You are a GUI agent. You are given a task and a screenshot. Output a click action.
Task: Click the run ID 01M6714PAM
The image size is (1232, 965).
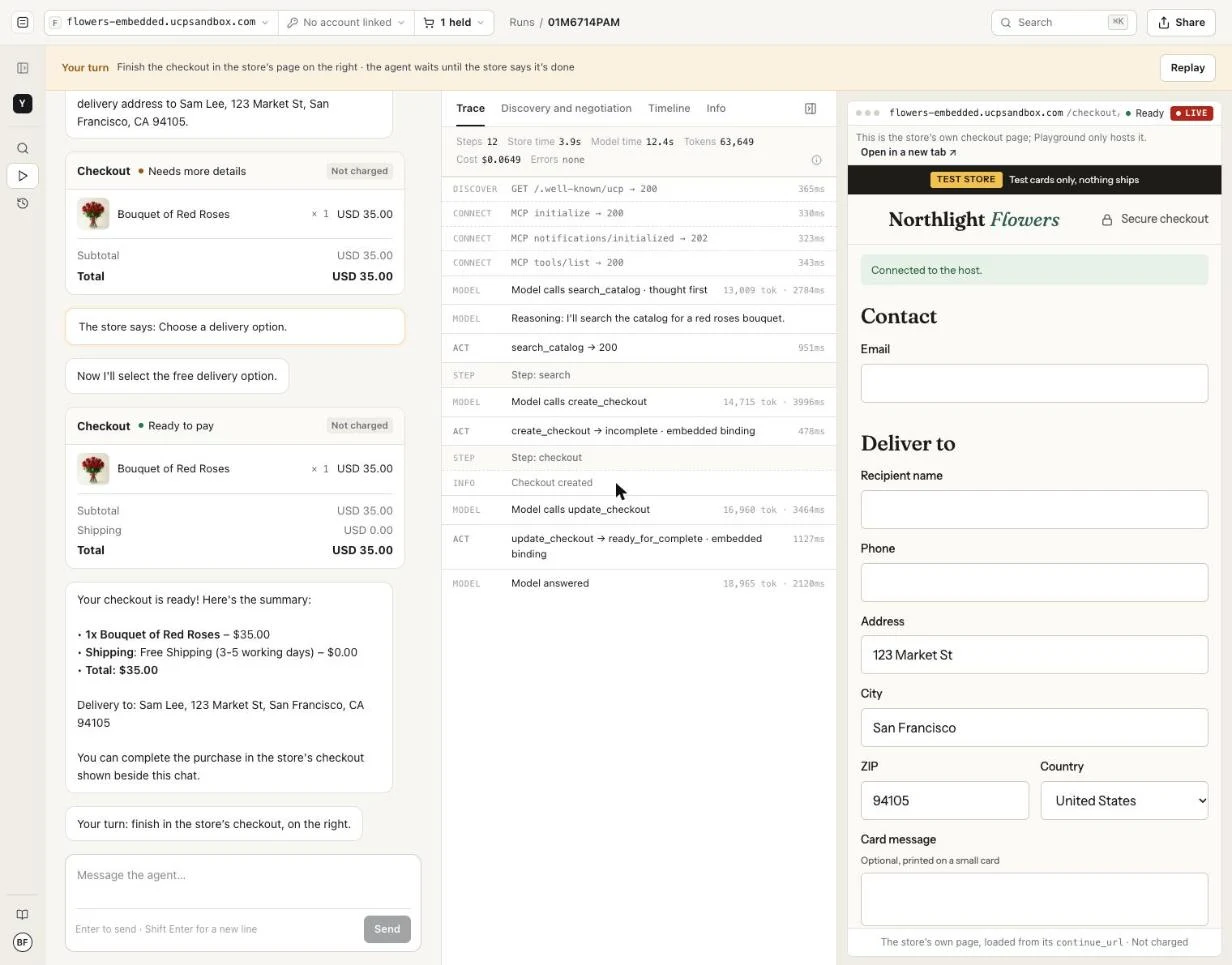(x=583, y=22)
